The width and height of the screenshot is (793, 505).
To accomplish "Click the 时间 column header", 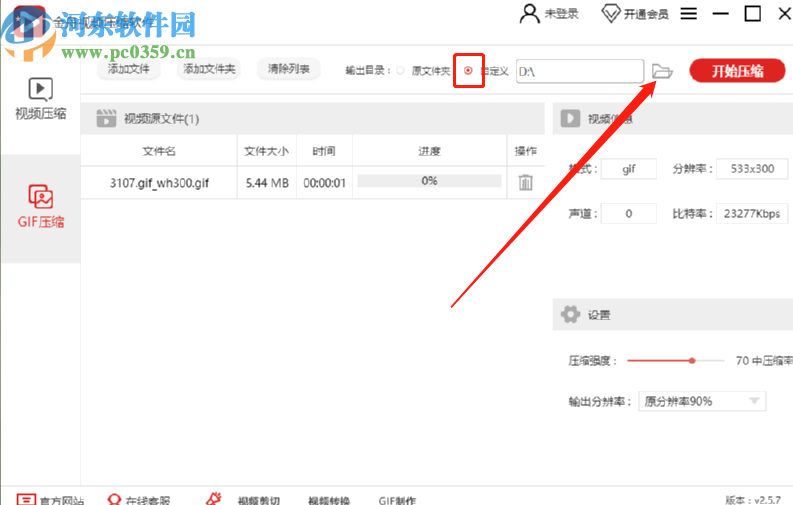I will [324, 151].
